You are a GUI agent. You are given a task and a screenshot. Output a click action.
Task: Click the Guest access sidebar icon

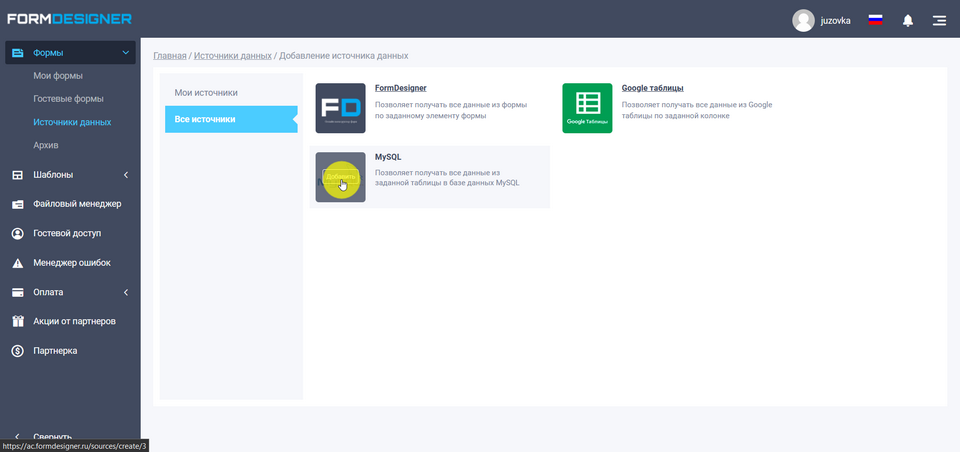point(17,233)
